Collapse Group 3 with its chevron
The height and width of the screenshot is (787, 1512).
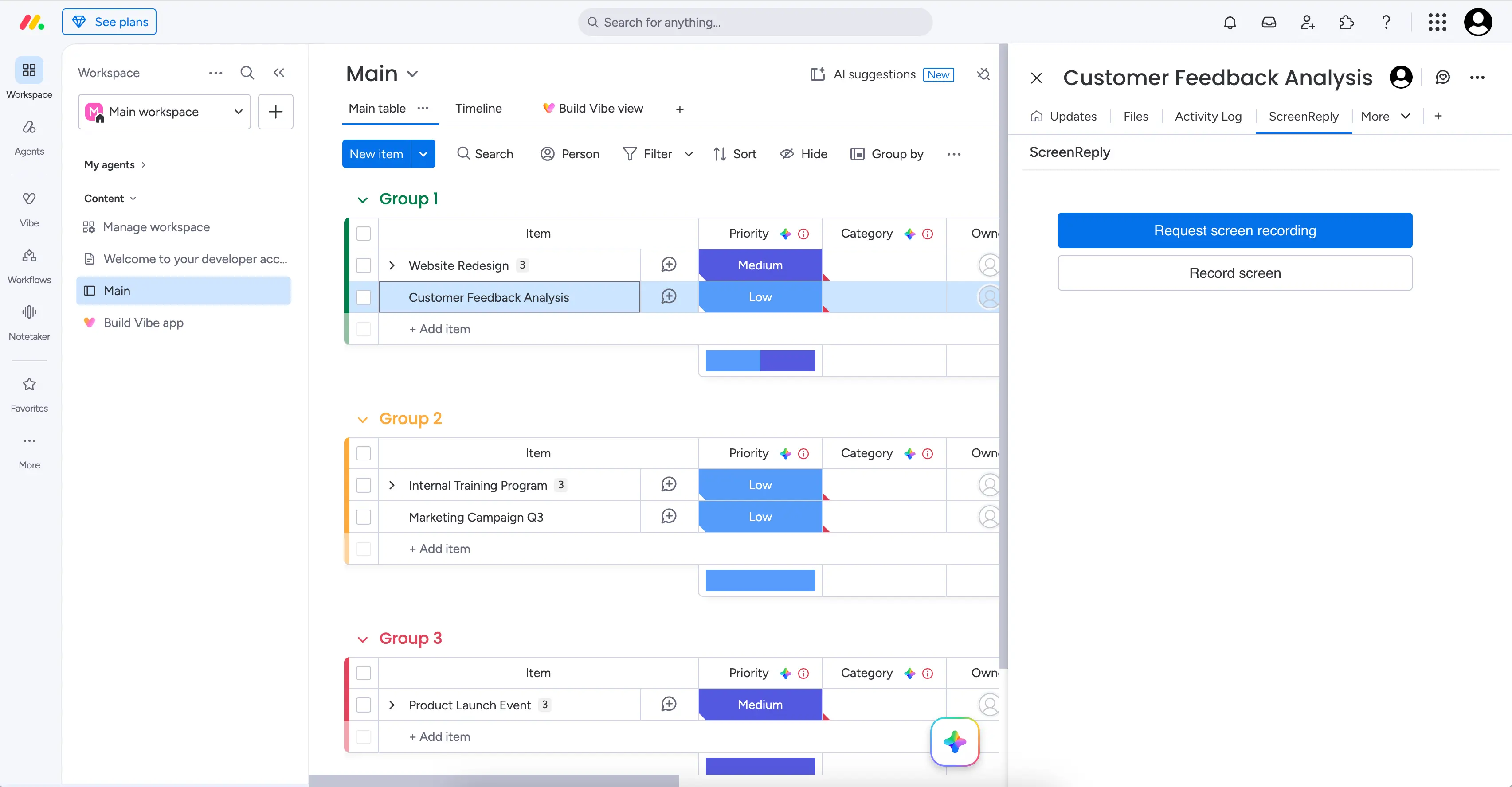(363, 639)
